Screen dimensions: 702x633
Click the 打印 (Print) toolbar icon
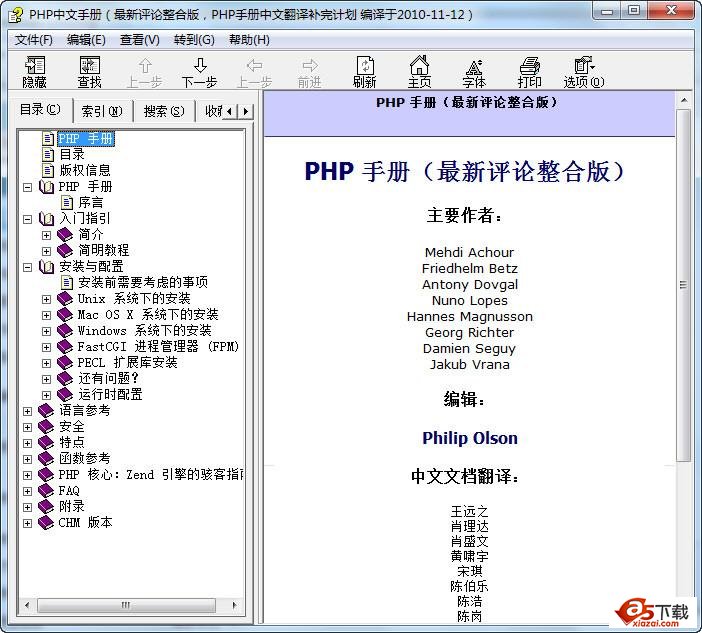(x=530, y=72)
